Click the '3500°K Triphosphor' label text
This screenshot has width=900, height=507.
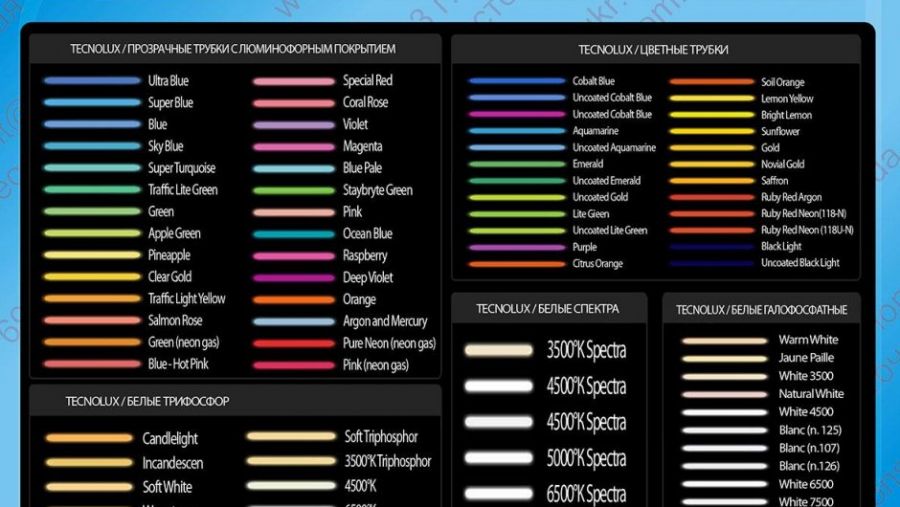click(387, 461)
